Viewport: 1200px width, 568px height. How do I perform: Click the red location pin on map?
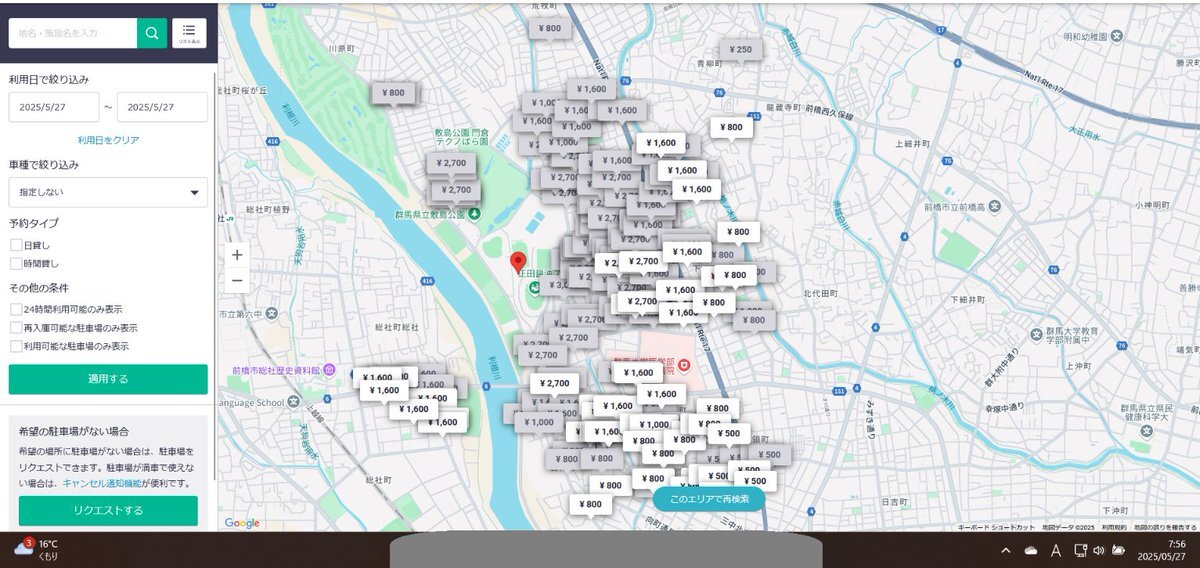pos(518,263)
